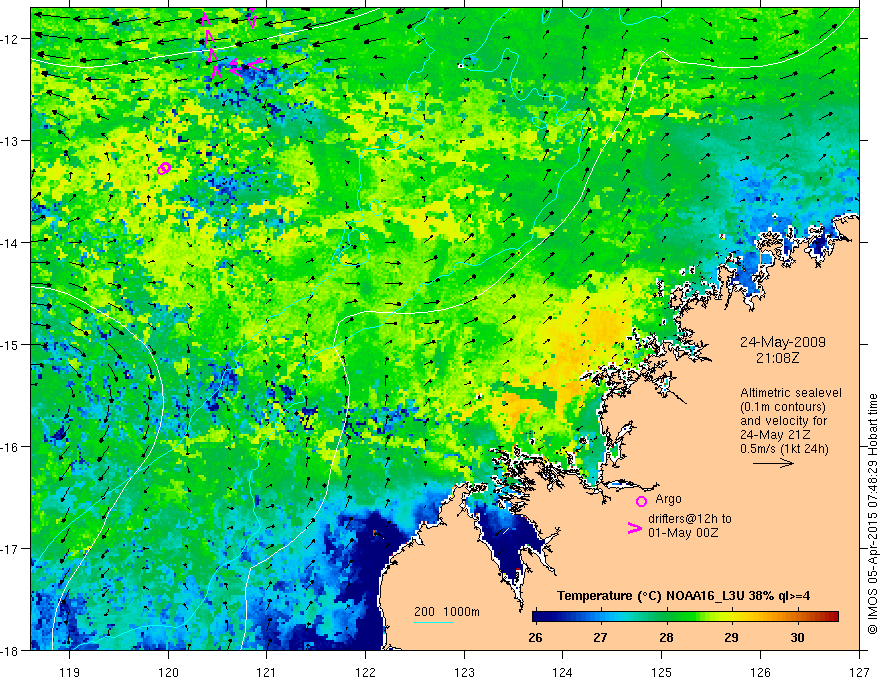This screenshot has height=680, width=880.
Task: Click the colorbar tick label '26'
Action: point(535,637)
